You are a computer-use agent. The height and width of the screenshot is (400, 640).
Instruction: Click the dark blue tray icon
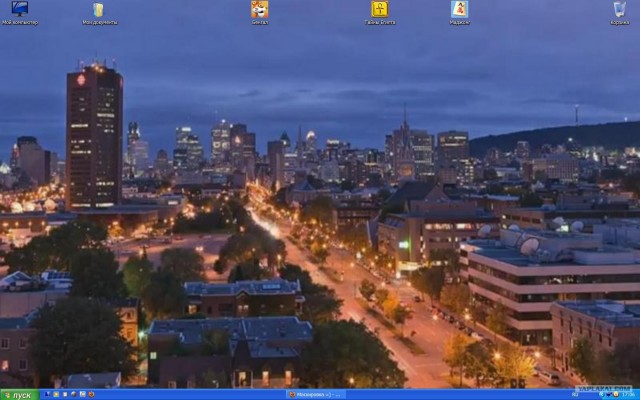(609, 394)
